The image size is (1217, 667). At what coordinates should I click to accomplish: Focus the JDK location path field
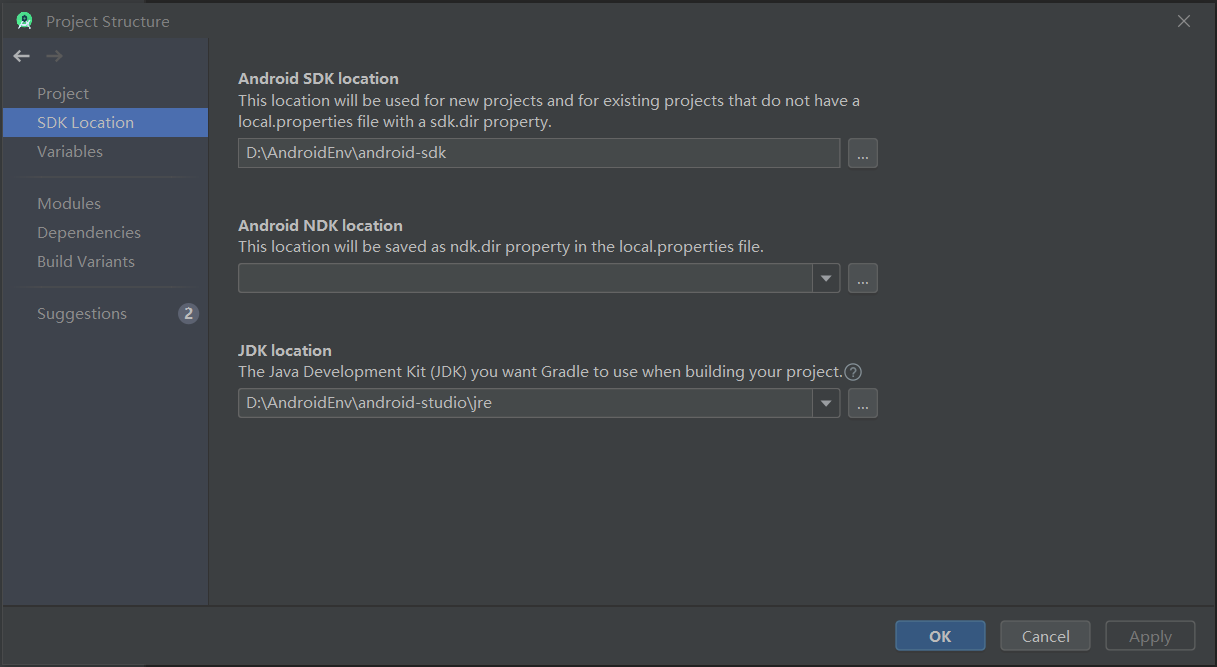click(x=525, y=403)
